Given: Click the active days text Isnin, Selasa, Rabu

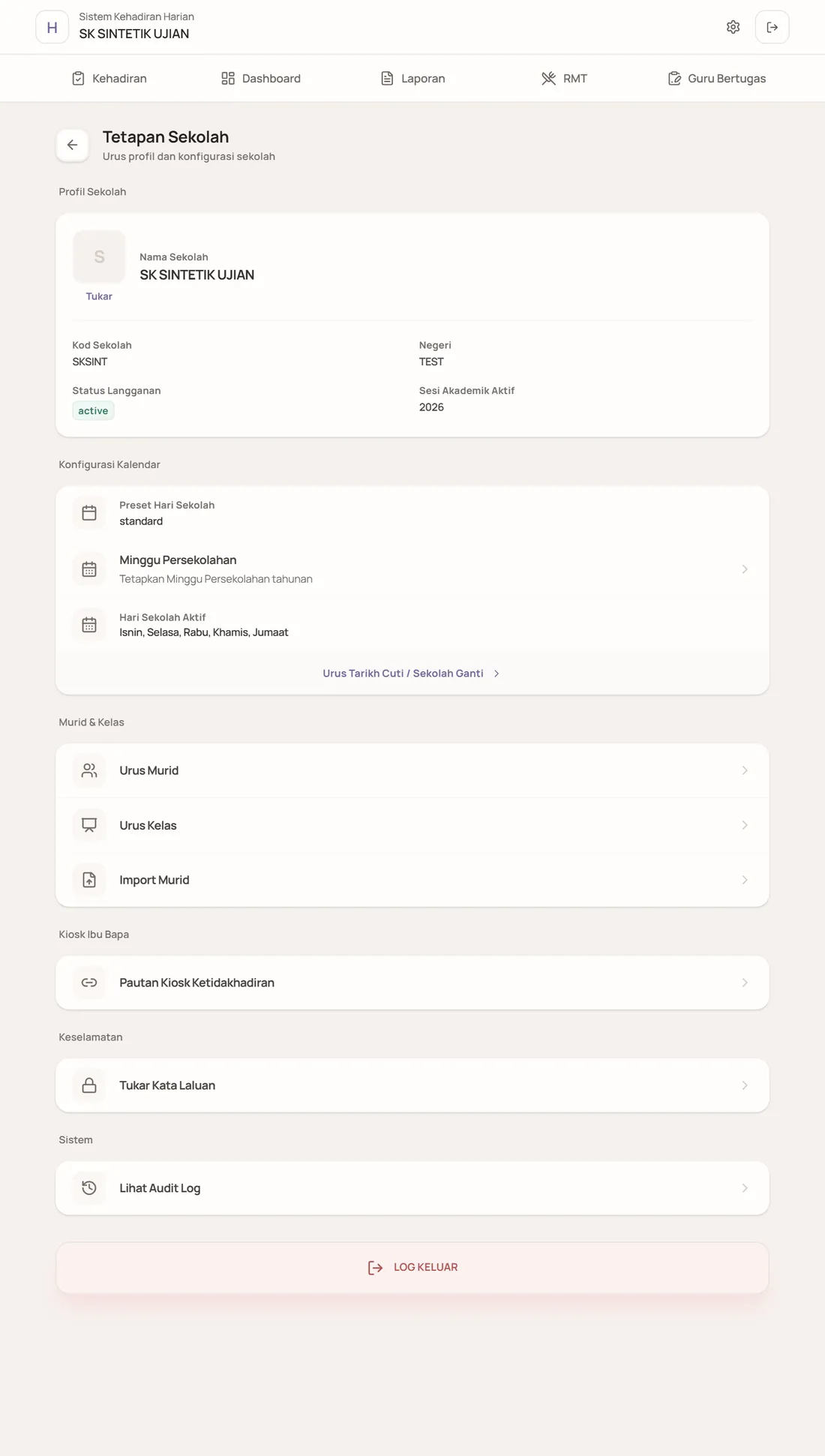Looking at the screenshot, I should click(203, 632).
